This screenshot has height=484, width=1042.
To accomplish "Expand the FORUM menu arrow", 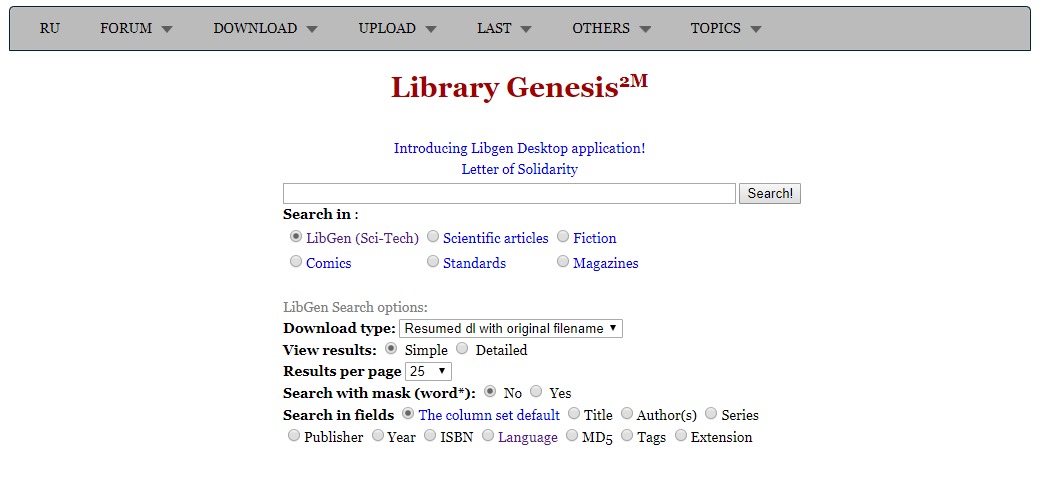I will tap(167, 29).
